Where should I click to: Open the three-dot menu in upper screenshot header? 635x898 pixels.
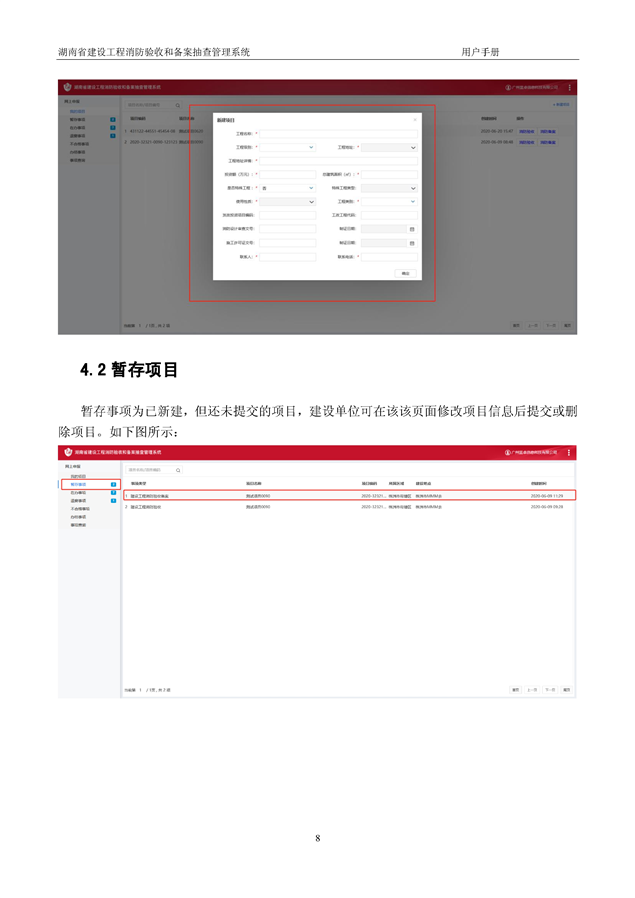(569, 88)
